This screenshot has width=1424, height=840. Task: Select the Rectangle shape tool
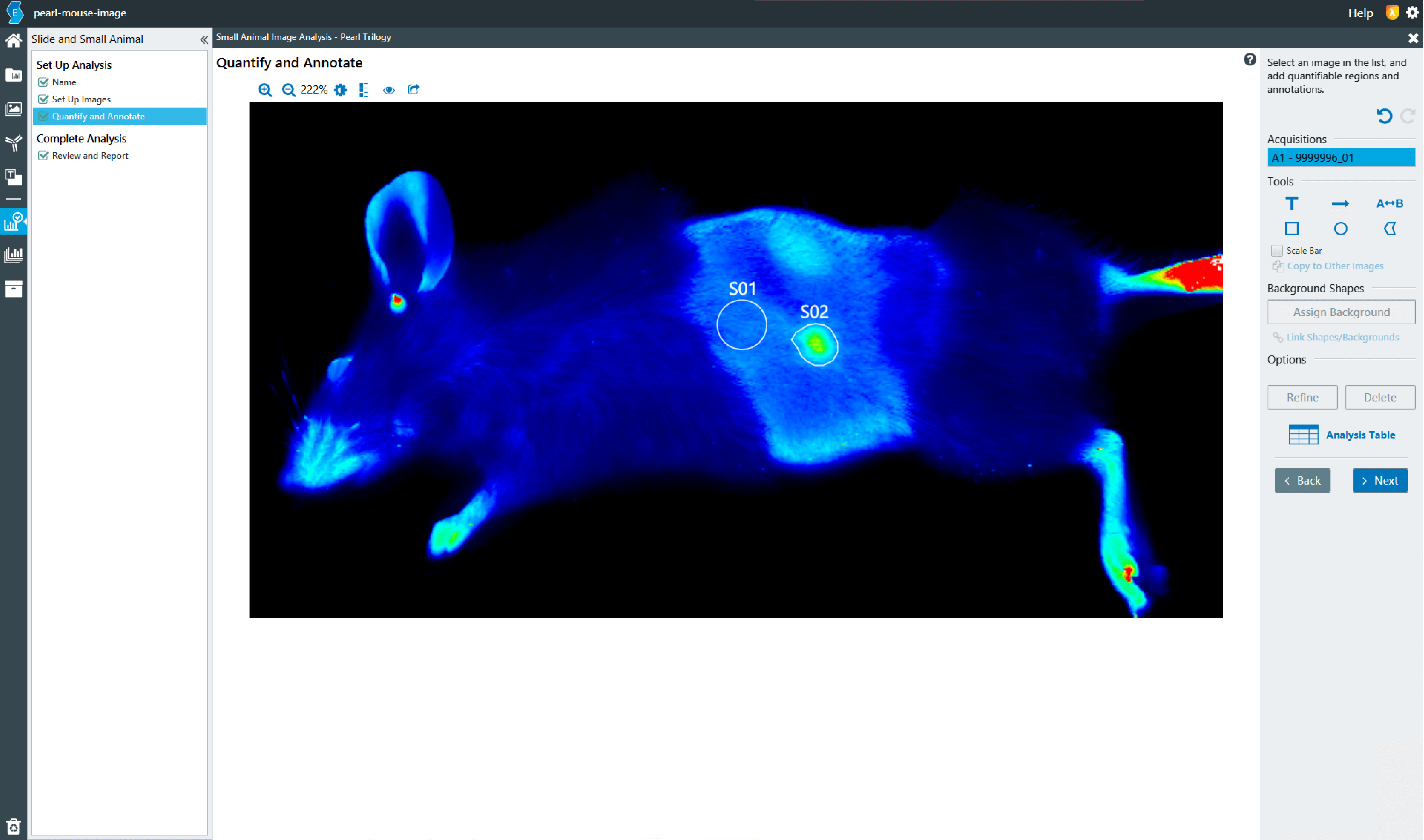[1292, 229]
